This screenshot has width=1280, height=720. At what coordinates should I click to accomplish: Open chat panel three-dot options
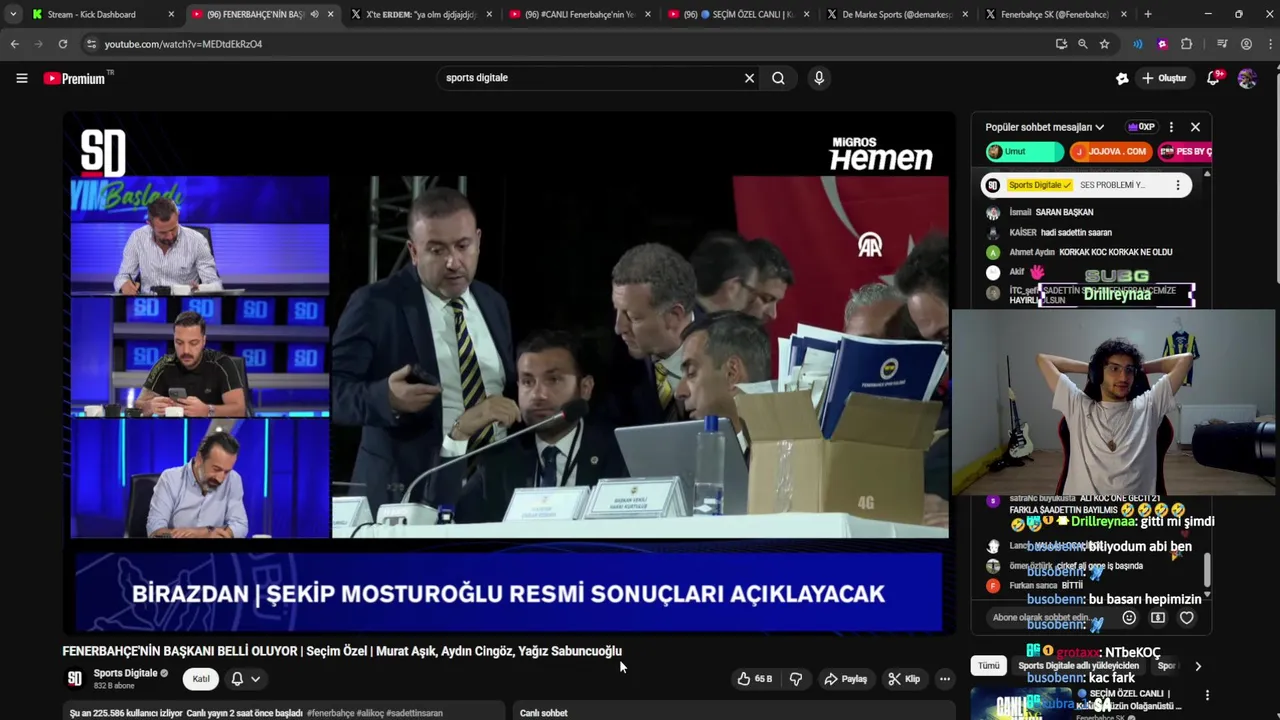click(x=1171, y=127)
